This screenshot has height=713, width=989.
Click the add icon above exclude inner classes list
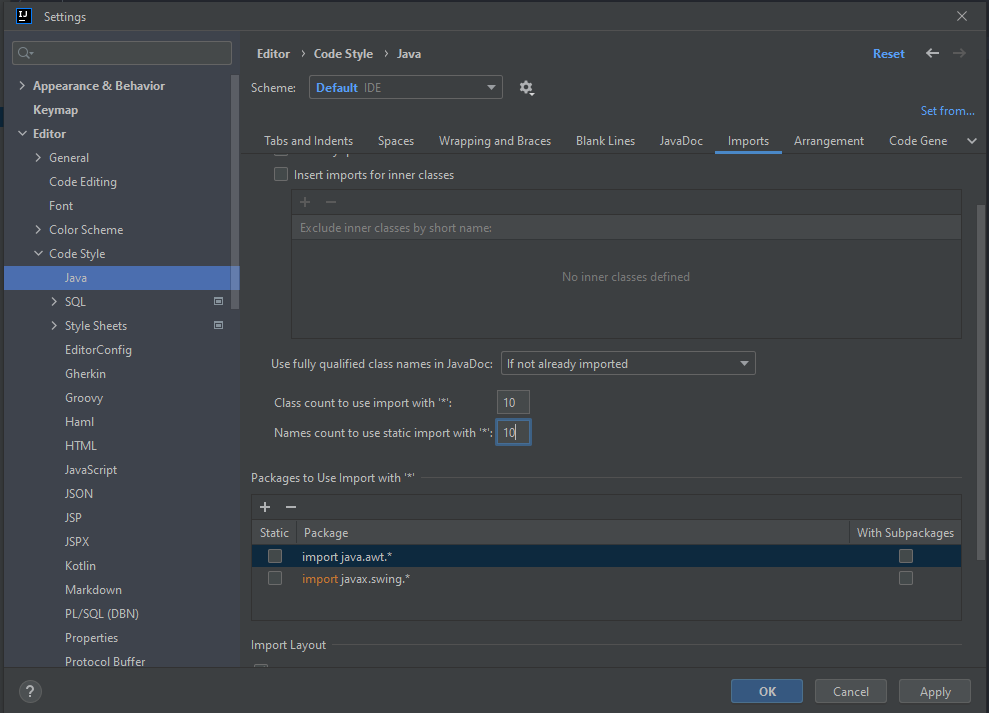click(x=304, y=201)
